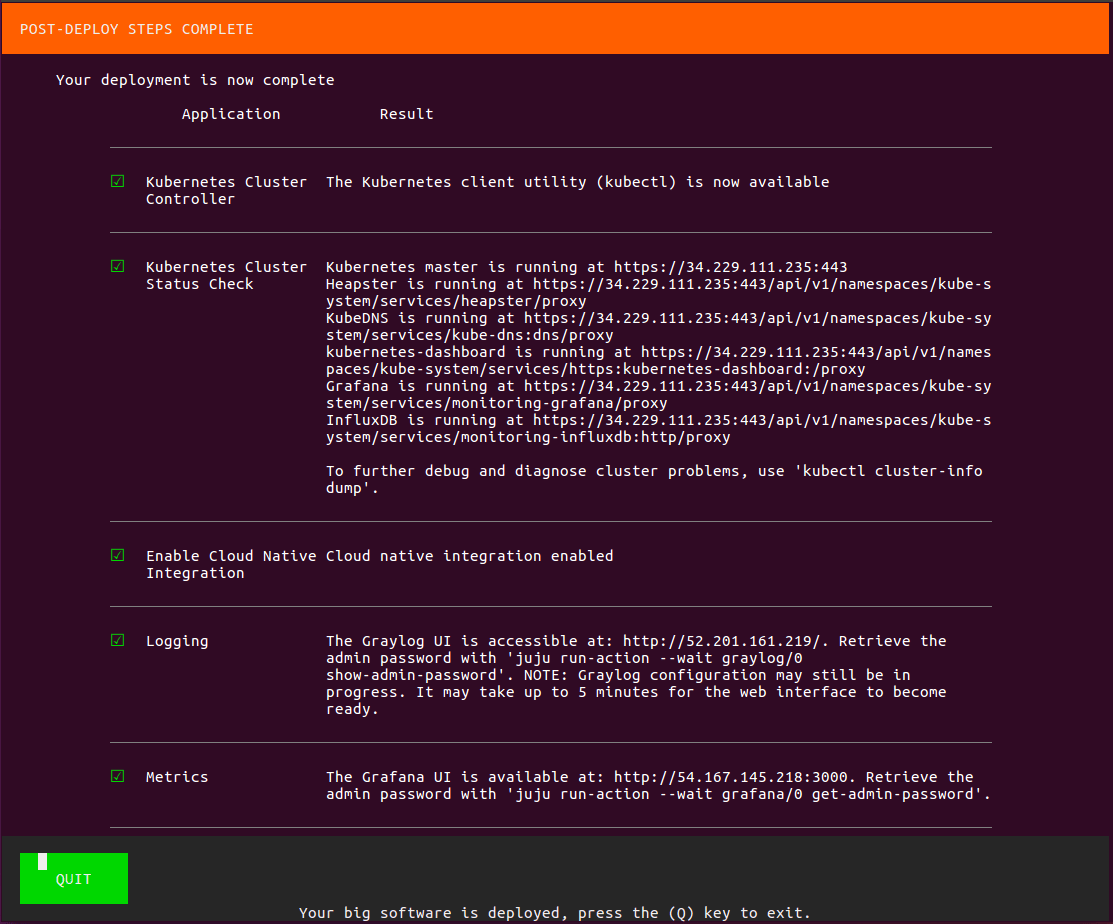1113x924 pixels.
Task: Click the Application column header
Action: 231,114
